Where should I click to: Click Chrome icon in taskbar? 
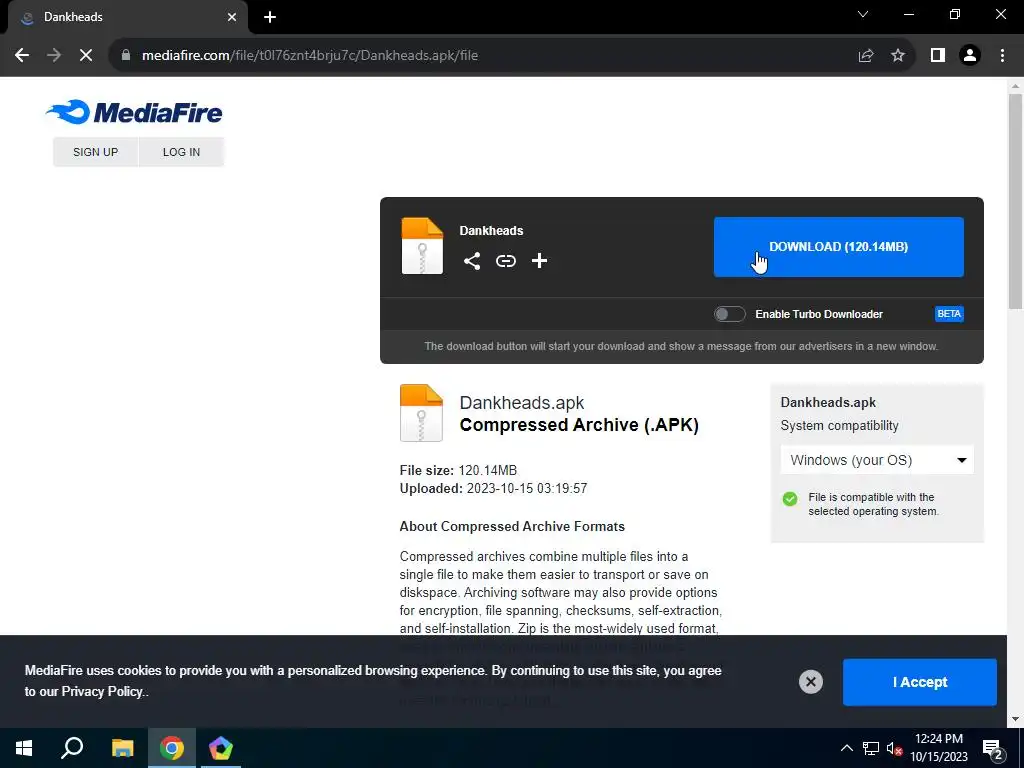(x=172, y=748)
